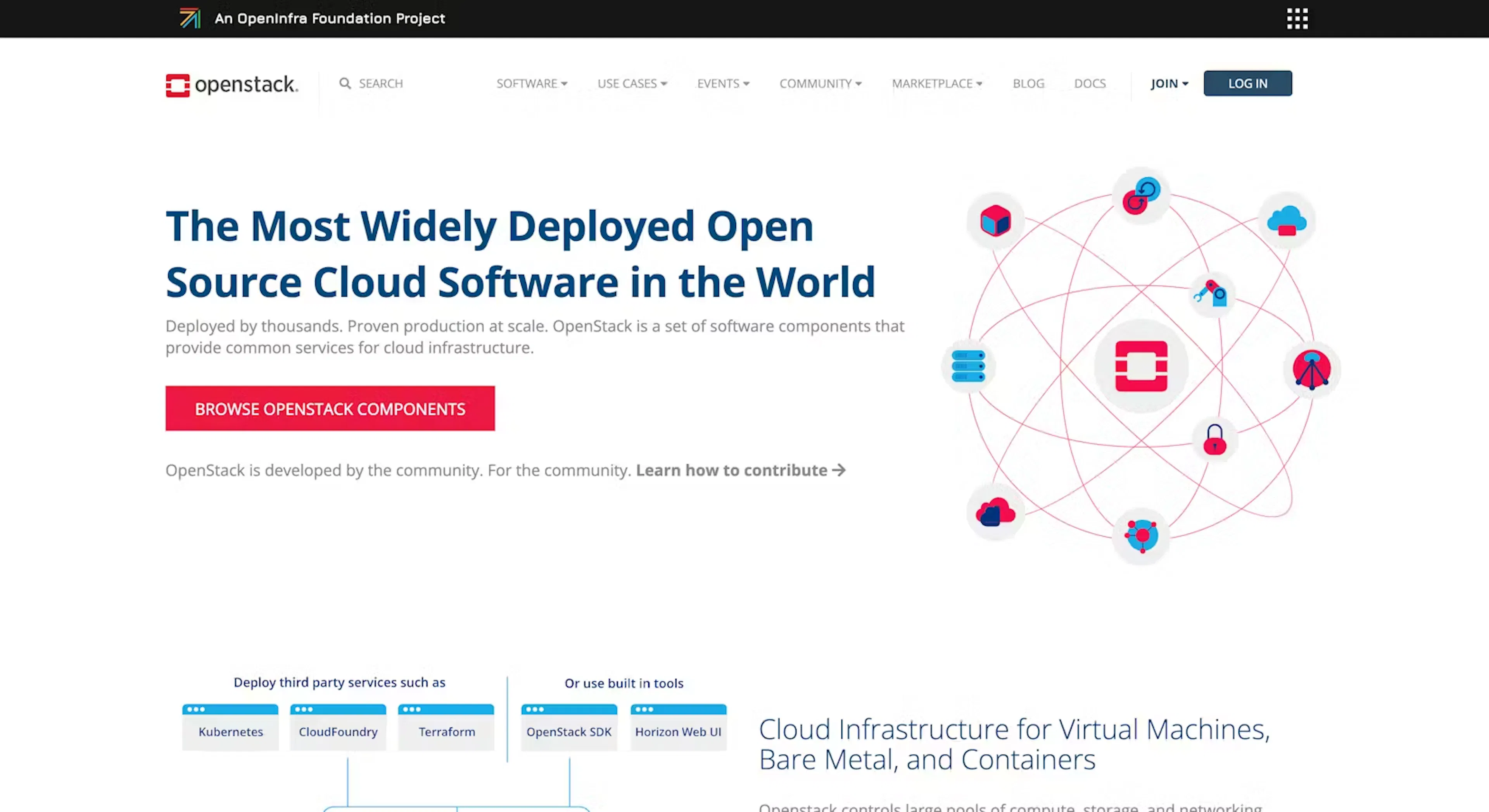
Task: Click the blue server stack icon
Action: pos(968,366)
